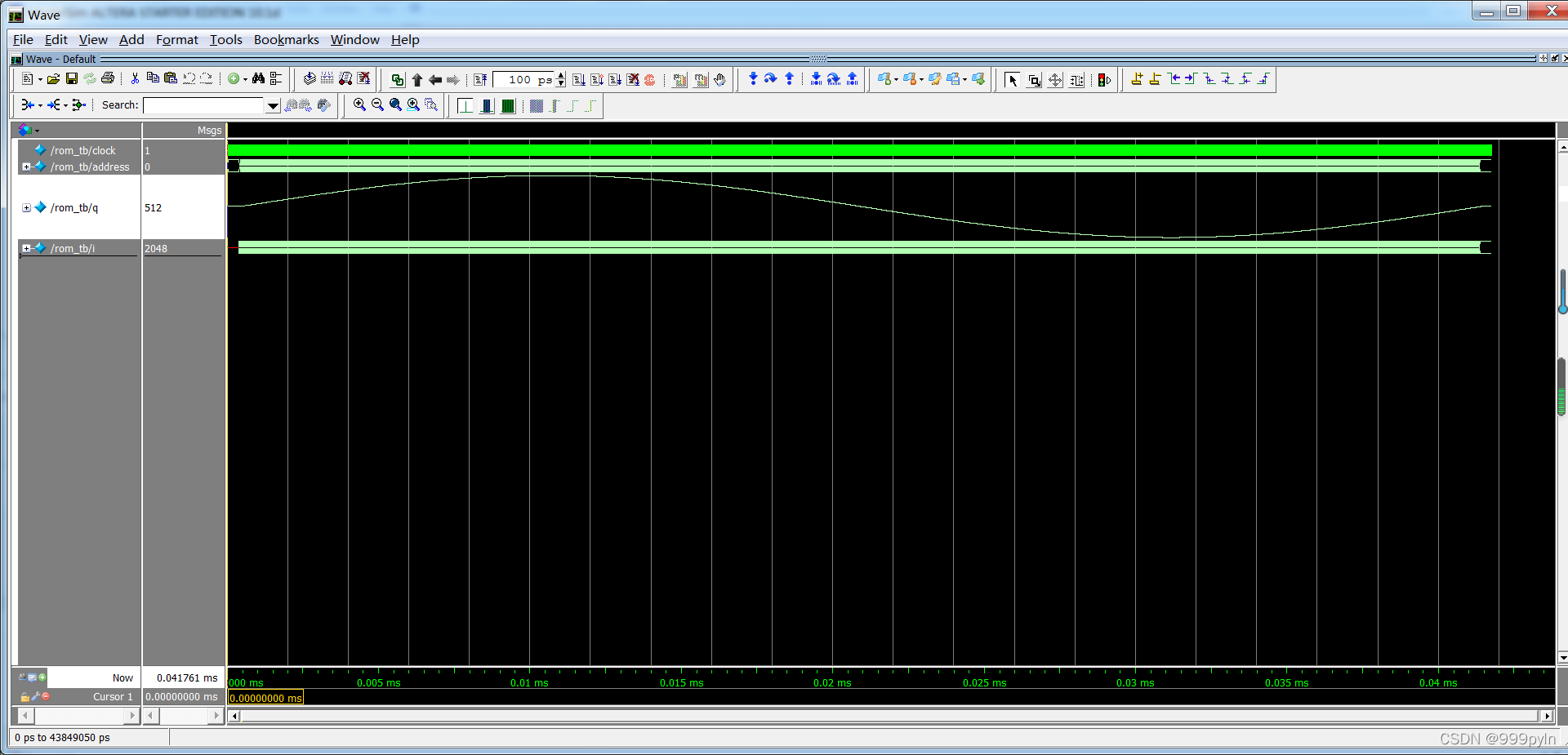
Task: Click the Step Over curved arrow icon
Action: [x=770, y=78]
